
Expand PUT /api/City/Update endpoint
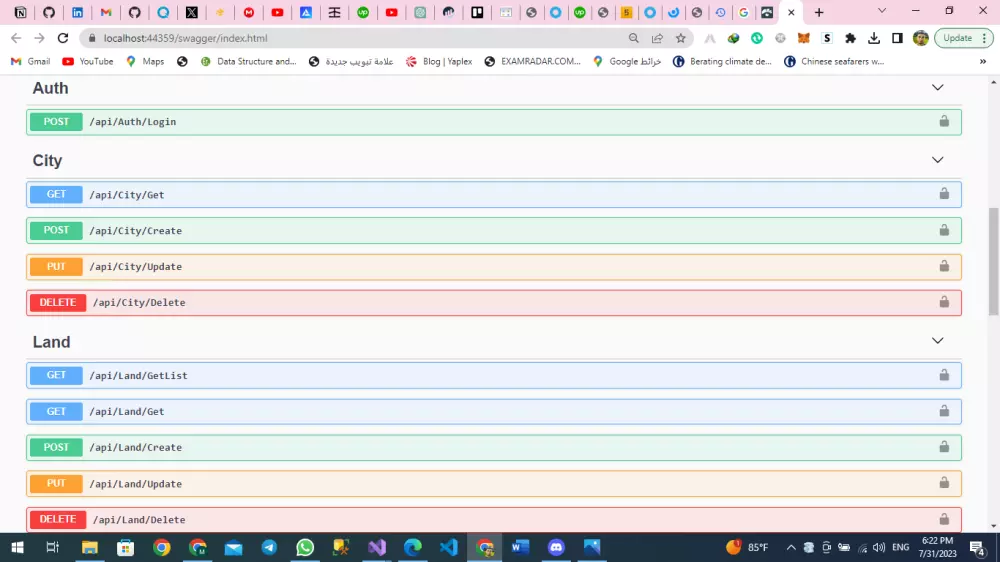point(494,267)
